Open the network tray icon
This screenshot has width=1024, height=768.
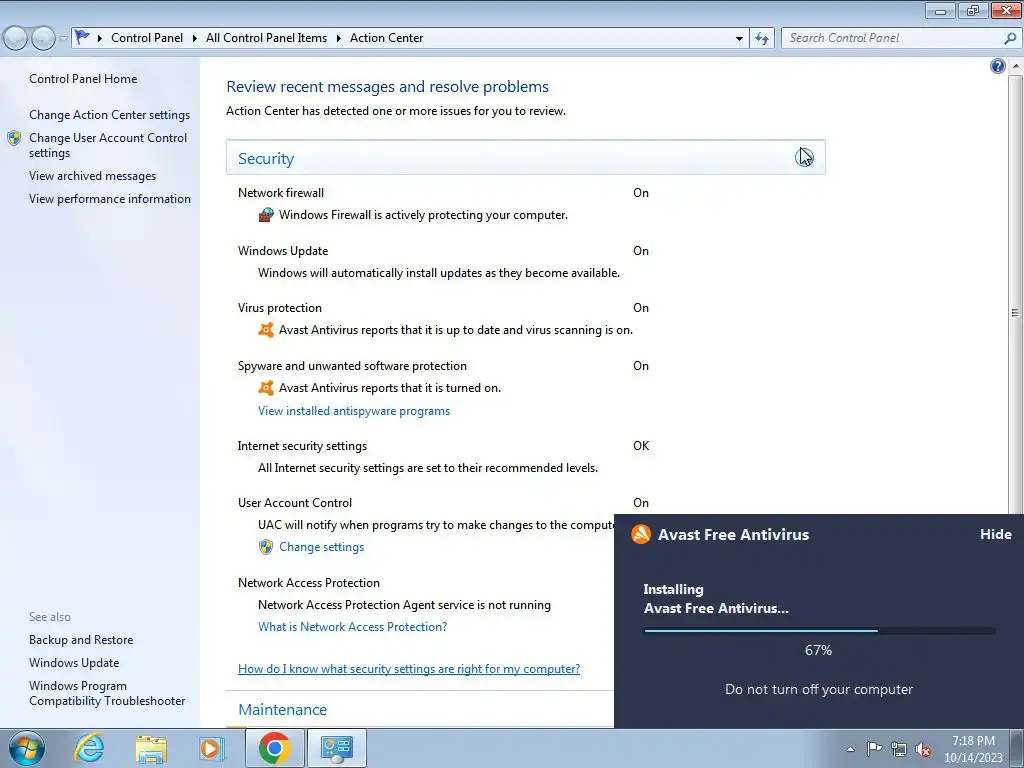(899, 749)
